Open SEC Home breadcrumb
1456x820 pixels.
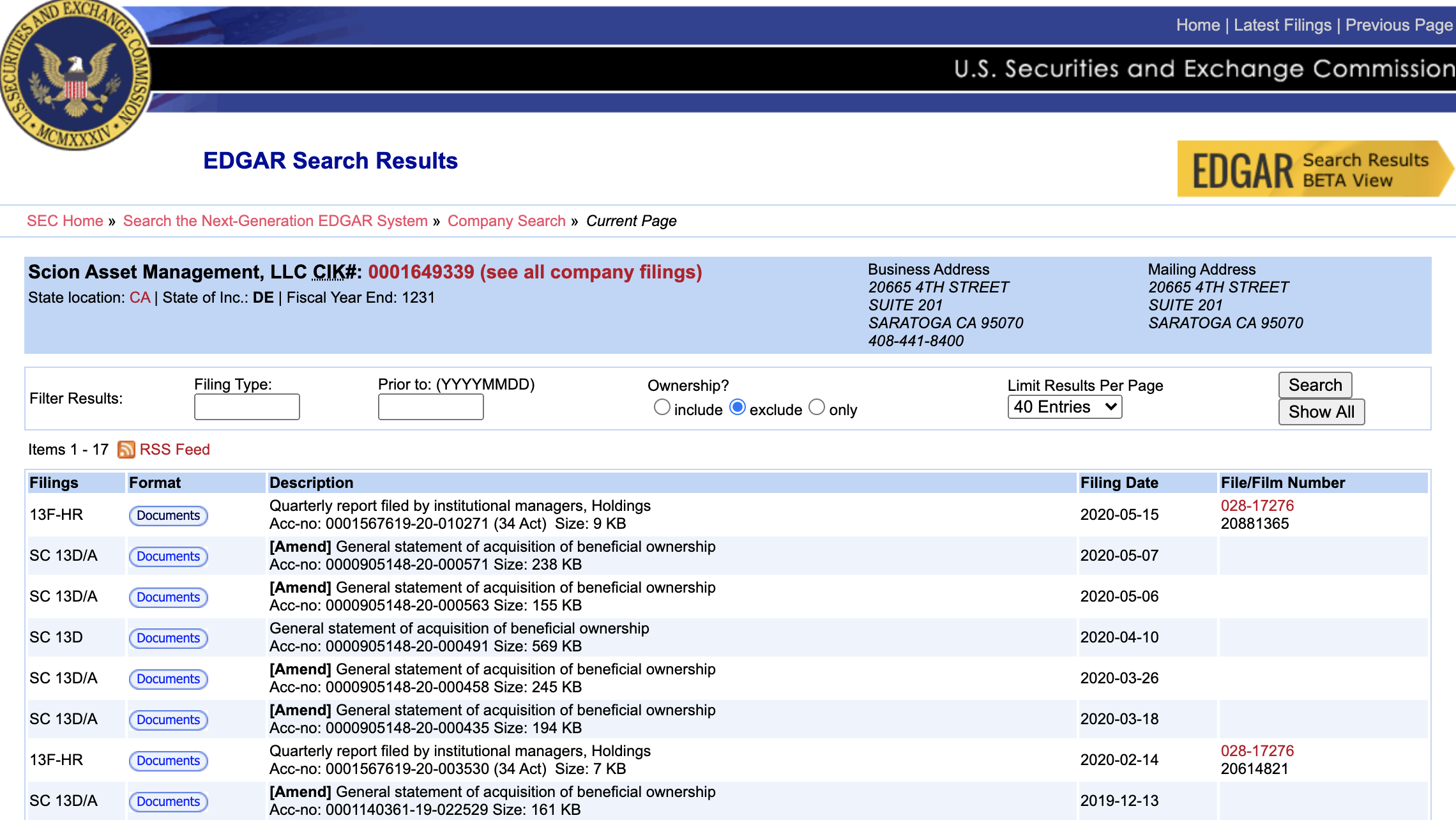click(x=65, y=221)
